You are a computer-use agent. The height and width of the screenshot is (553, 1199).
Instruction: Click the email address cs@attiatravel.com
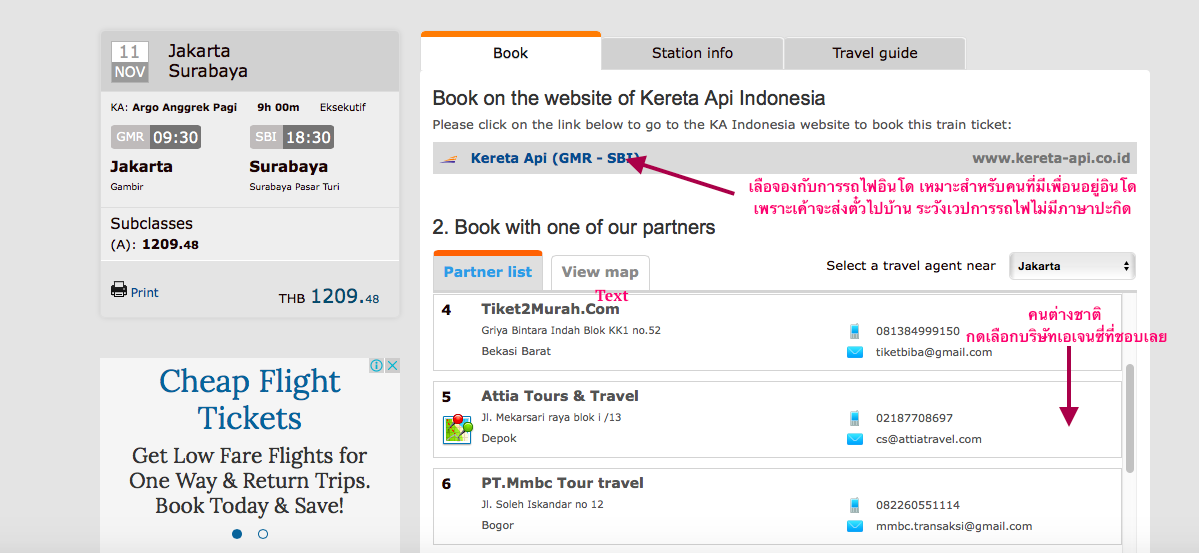tap(928, 439)
